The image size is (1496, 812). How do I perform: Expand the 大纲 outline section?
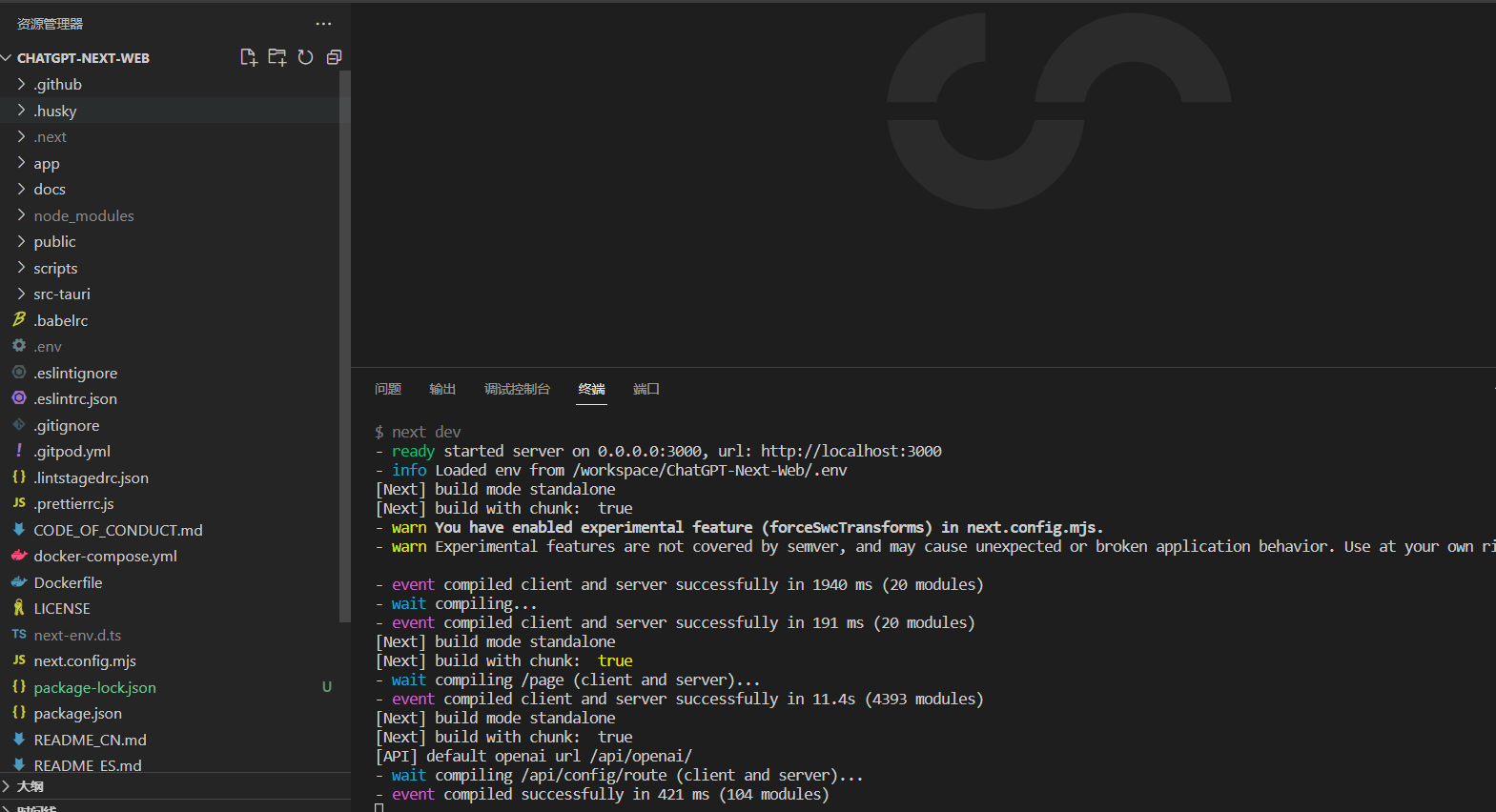(x=7, y=786)
